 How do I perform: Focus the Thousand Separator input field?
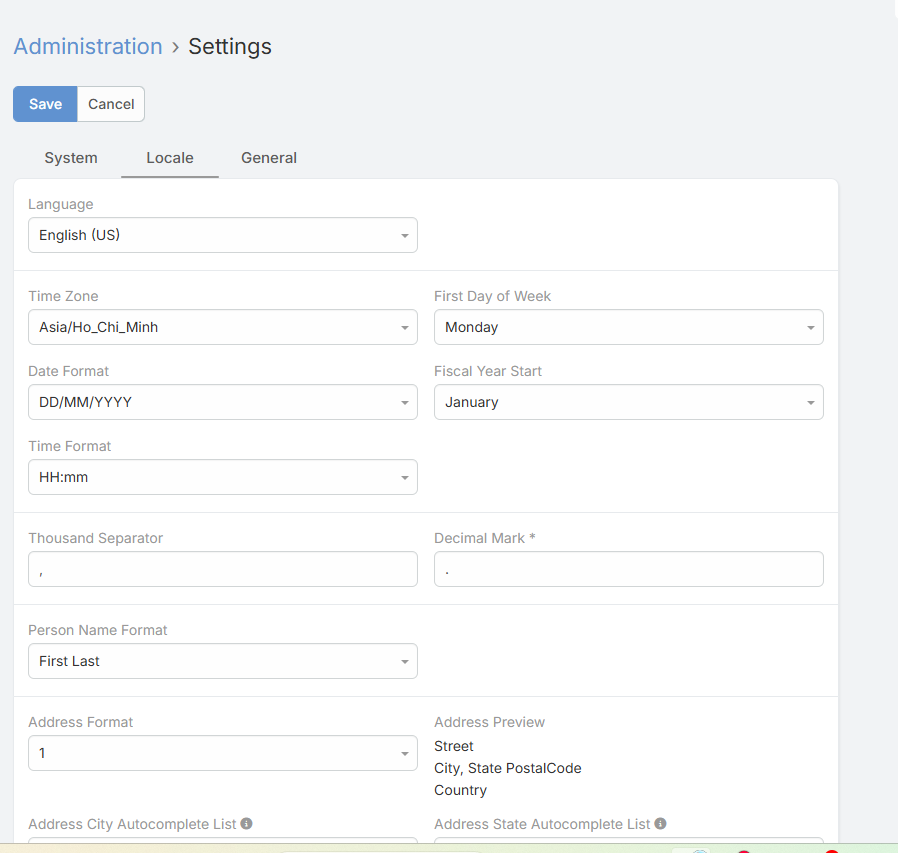pos(222,569)
